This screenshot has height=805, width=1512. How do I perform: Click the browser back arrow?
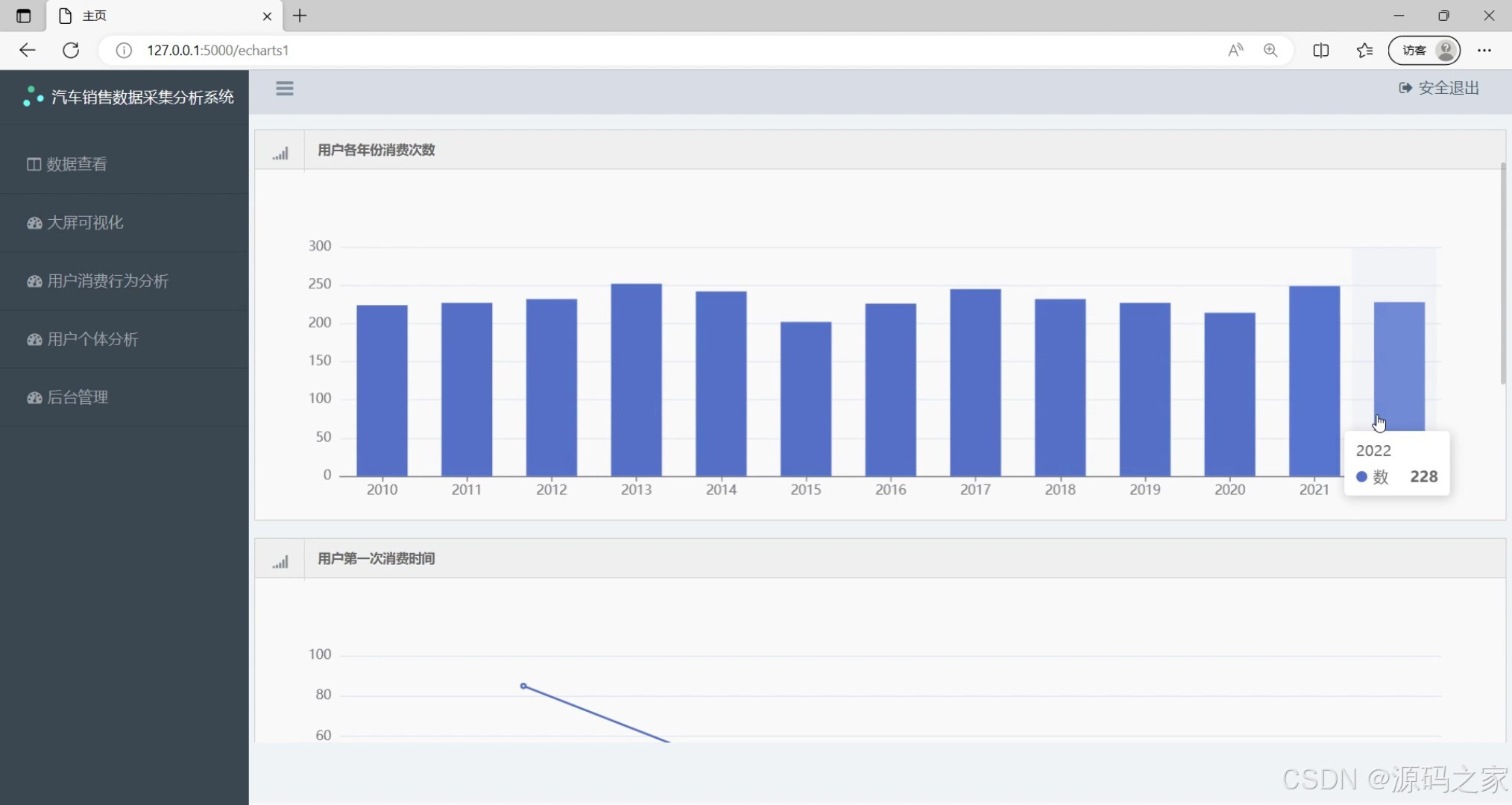tap(28, 50)
